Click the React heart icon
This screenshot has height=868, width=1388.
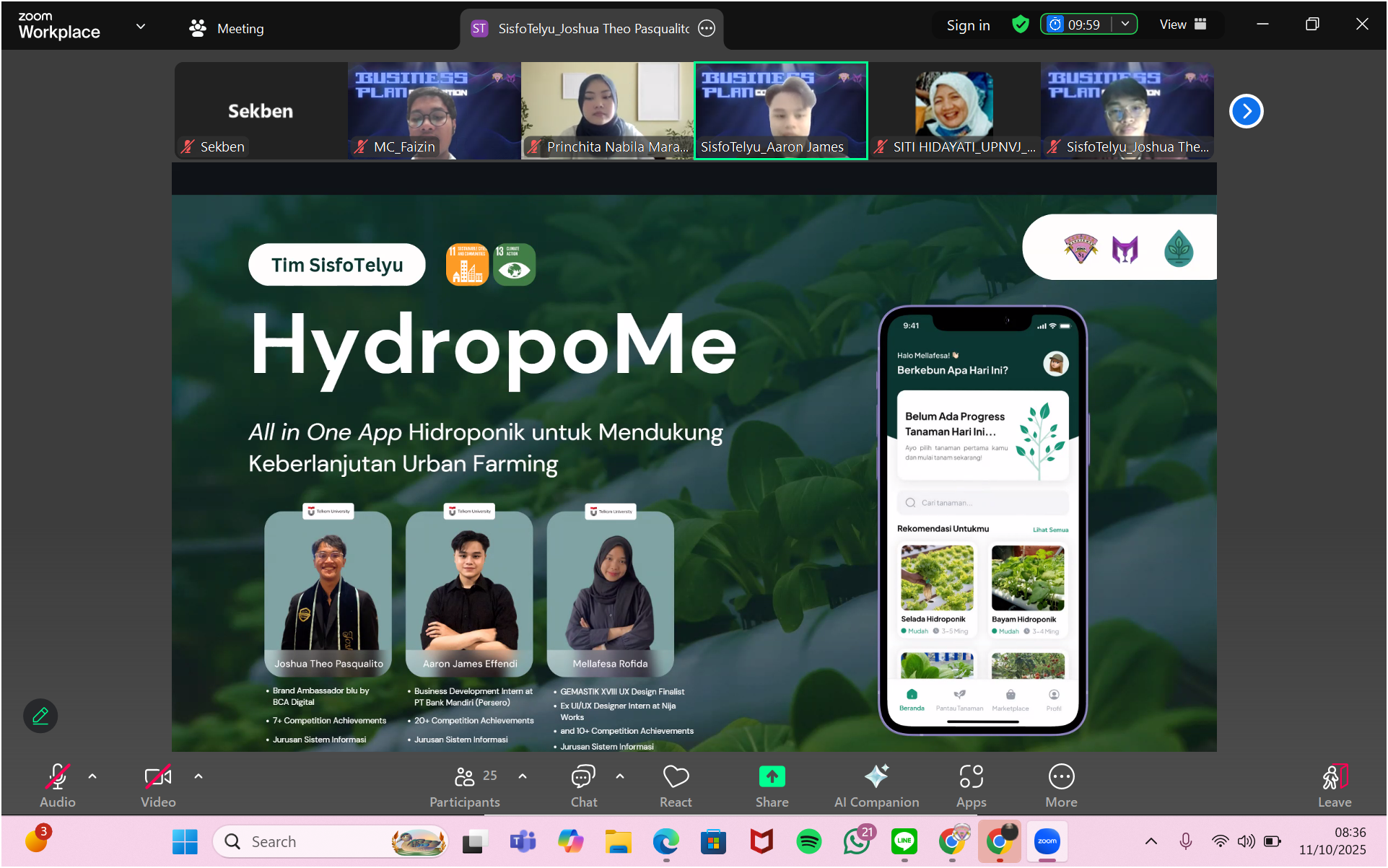point(676,778)
